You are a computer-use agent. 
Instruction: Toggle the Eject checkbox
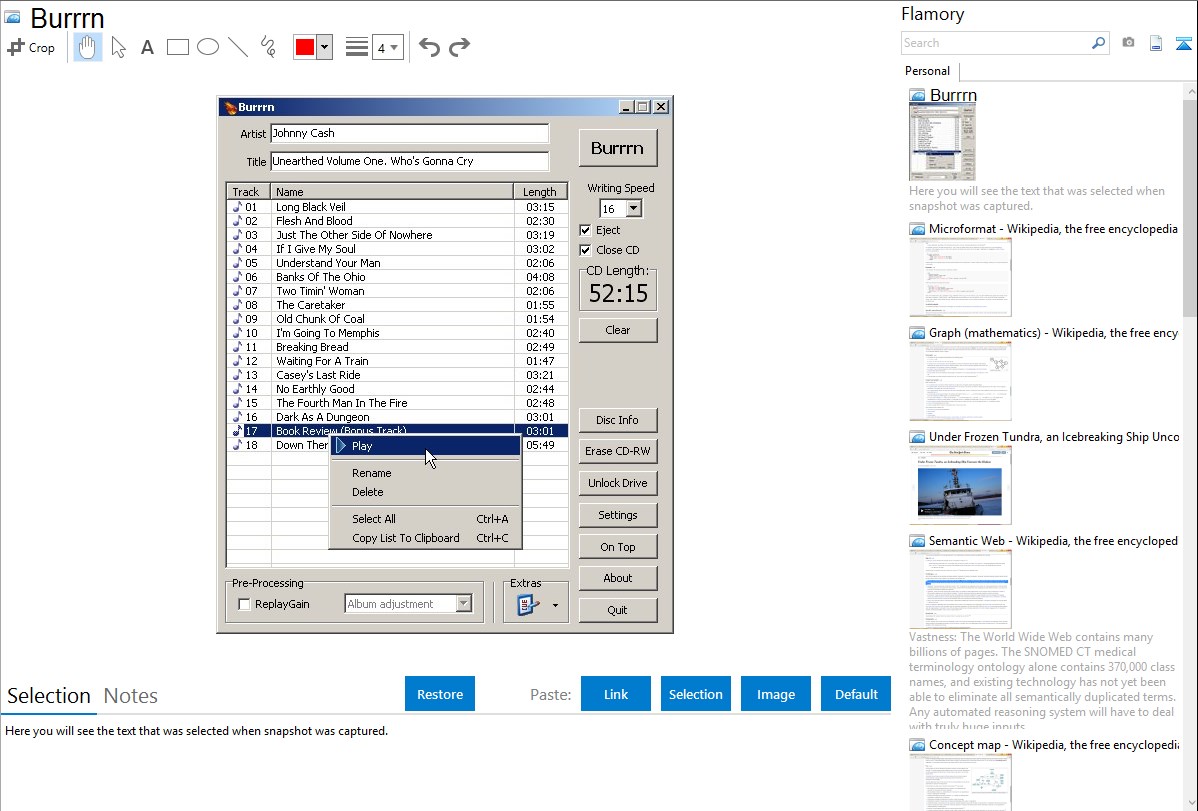point(585,230)
